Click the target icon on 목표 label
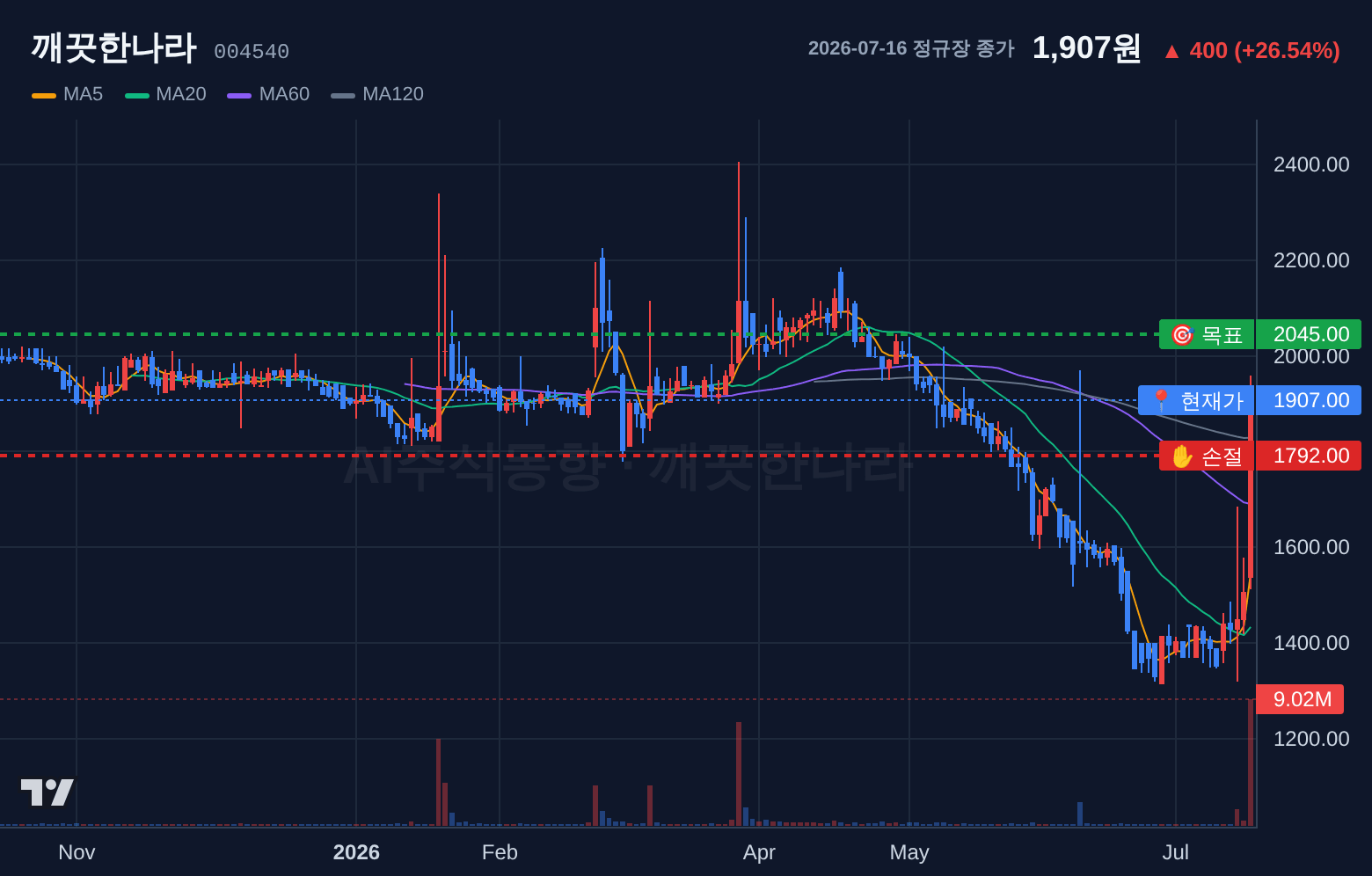This screenshot has width=1372, height=876. pos(1182,335)
